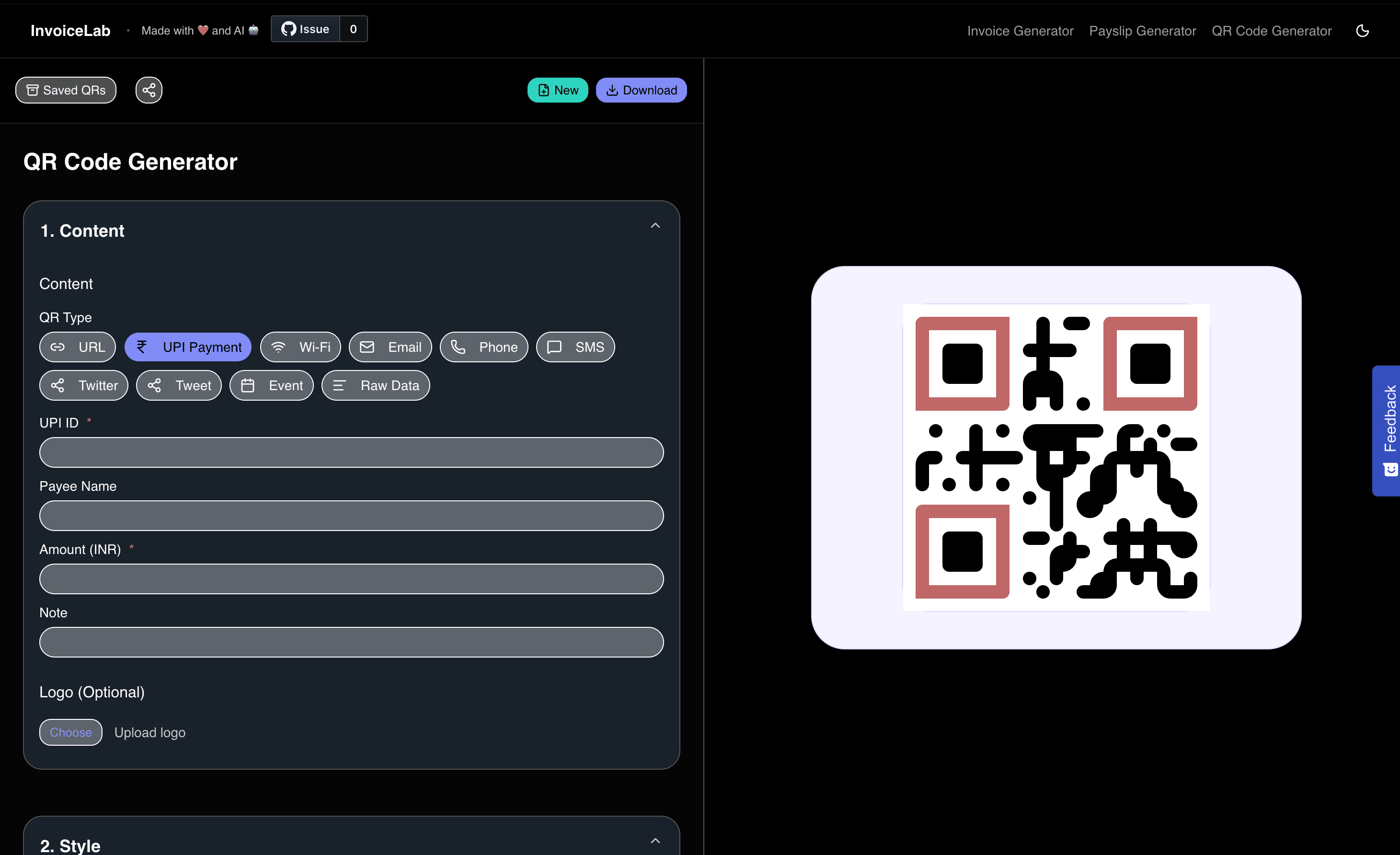Click the '1. Content' section heading

82,231
